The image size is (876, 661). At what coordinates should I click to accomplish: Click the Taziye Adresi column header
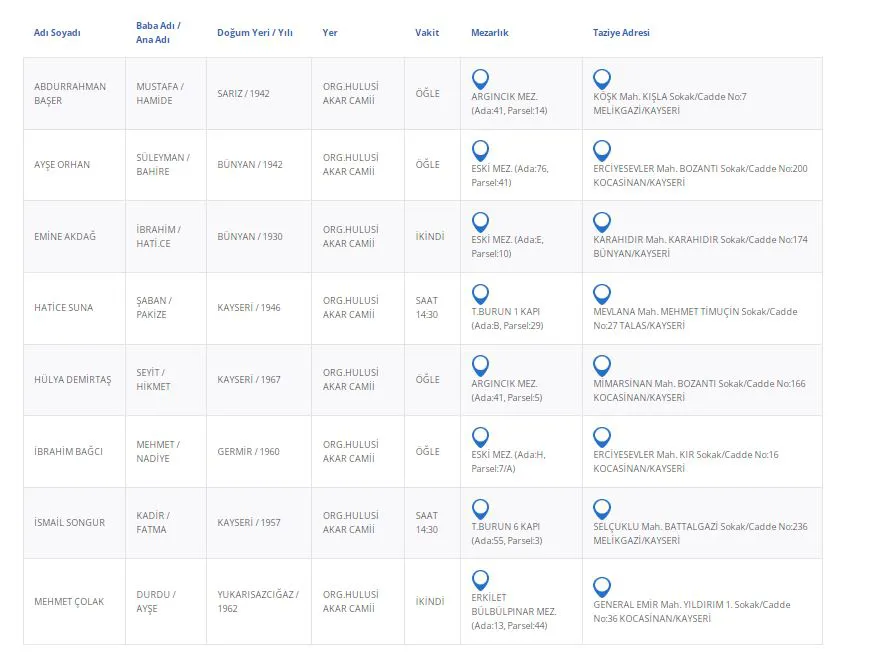tap(621, 33)
